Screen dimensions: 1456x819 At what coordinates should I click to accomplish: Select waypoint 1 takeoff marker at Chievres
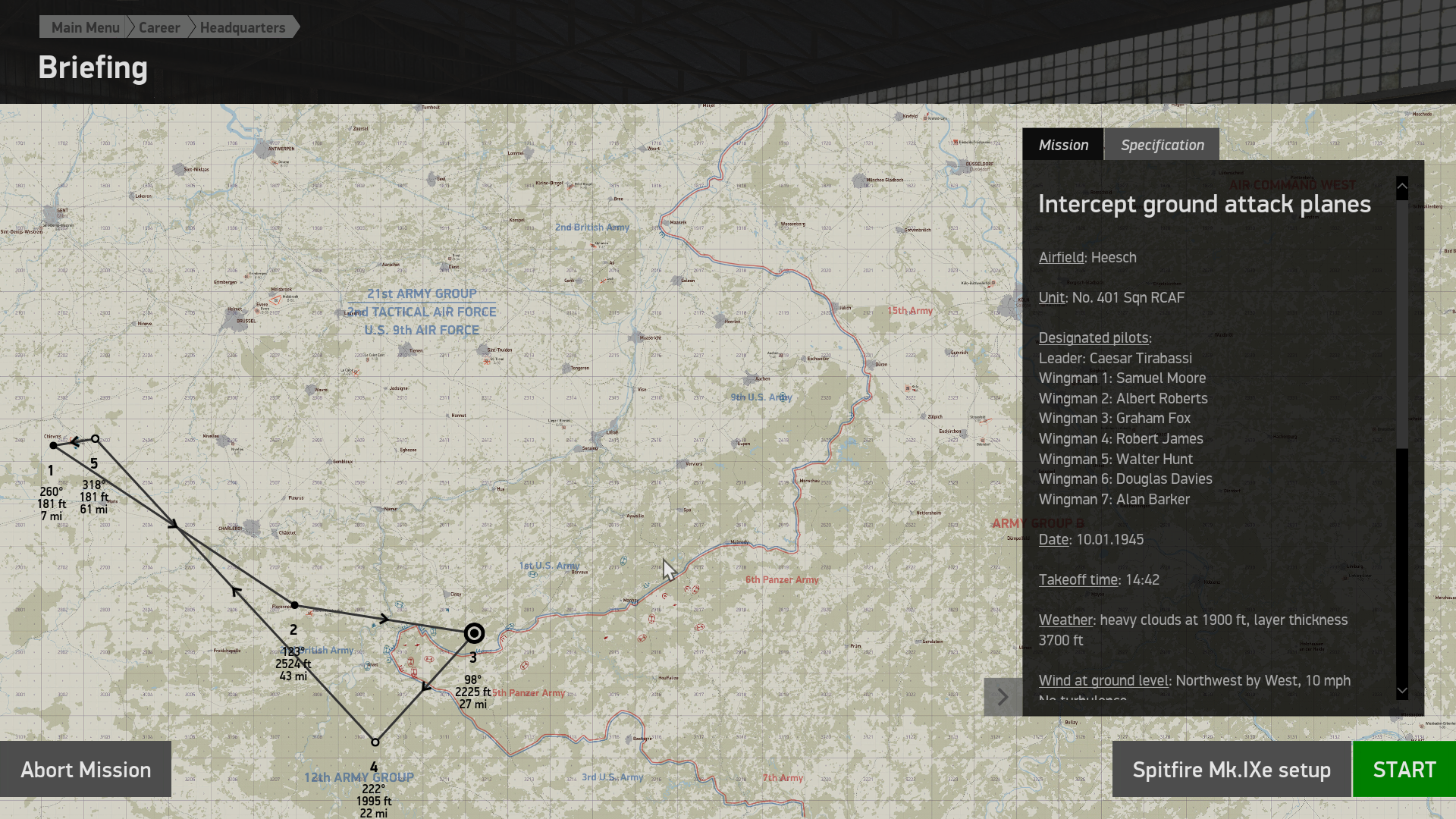(x=53, y=446)
